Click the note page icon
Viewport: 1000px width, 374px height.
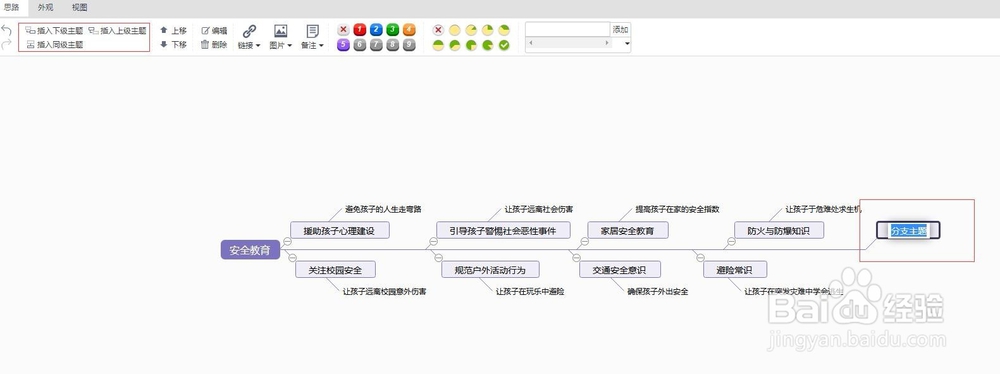(312, 31)
